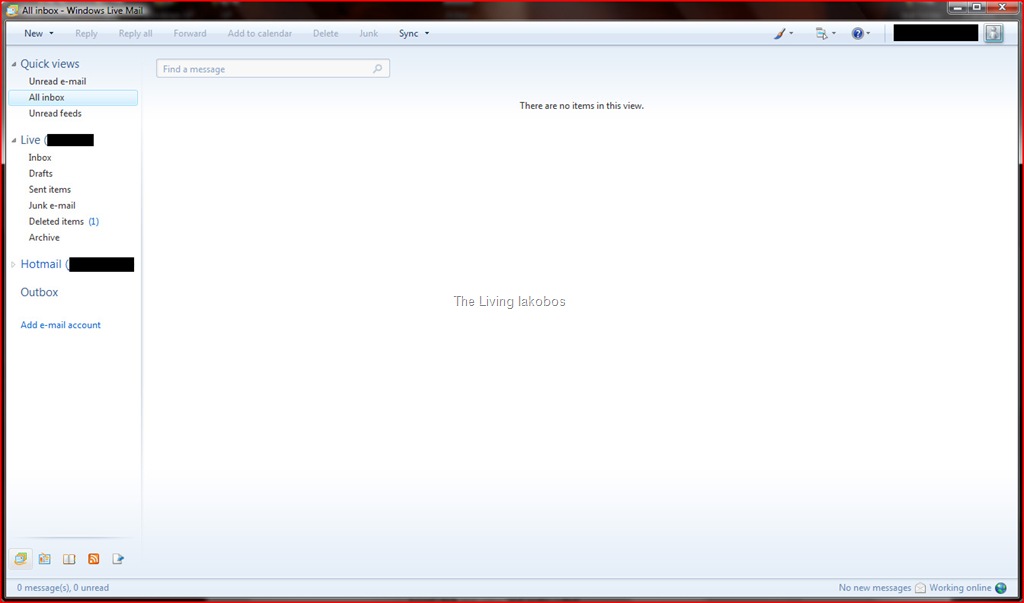This screenshot has width=1024, height=603.
Task: Click 'There are no items in this view.' text
Action: 581,106
